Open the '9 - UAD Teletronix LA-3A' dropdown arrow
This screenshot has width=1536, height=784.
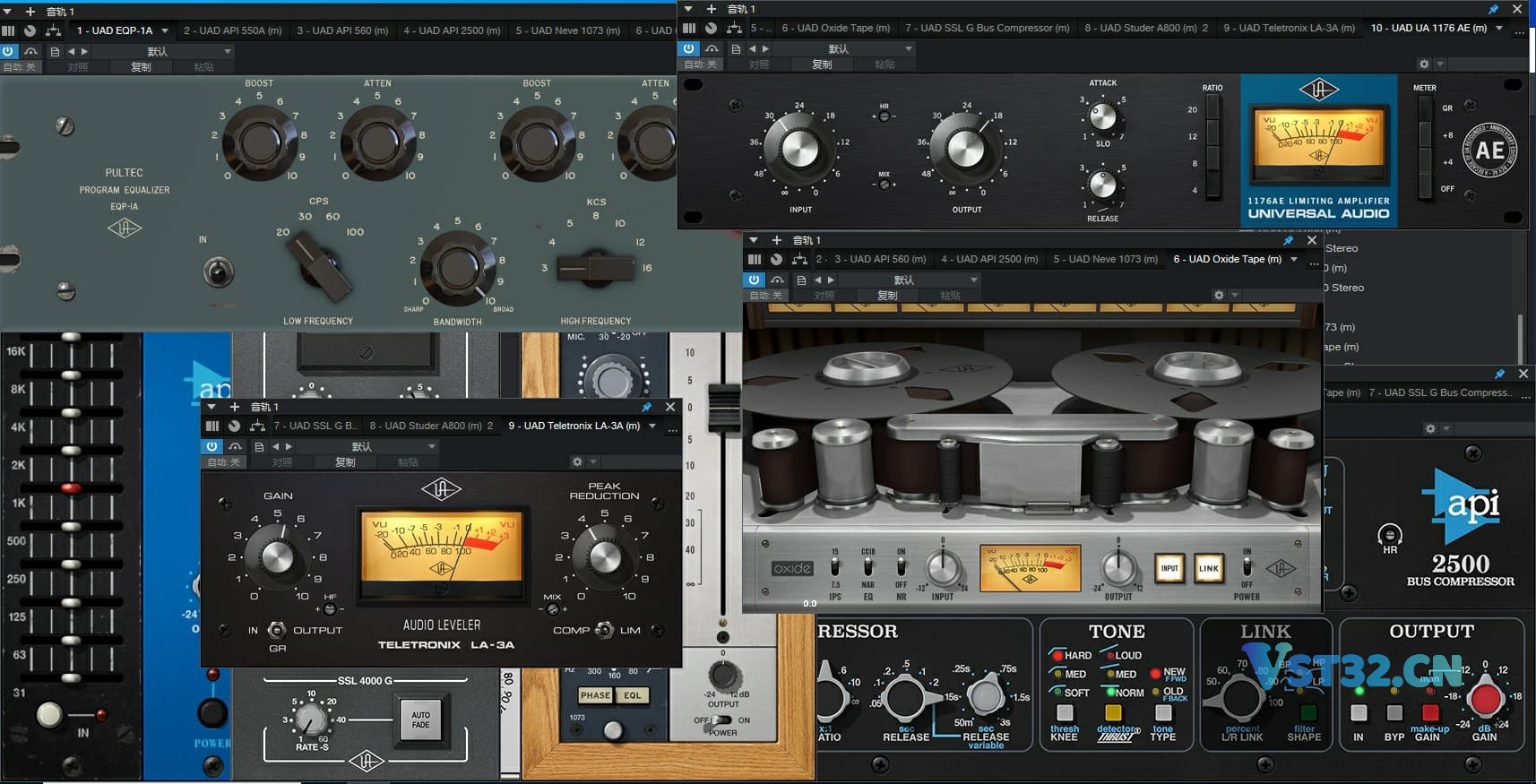(x=652, y=426)
